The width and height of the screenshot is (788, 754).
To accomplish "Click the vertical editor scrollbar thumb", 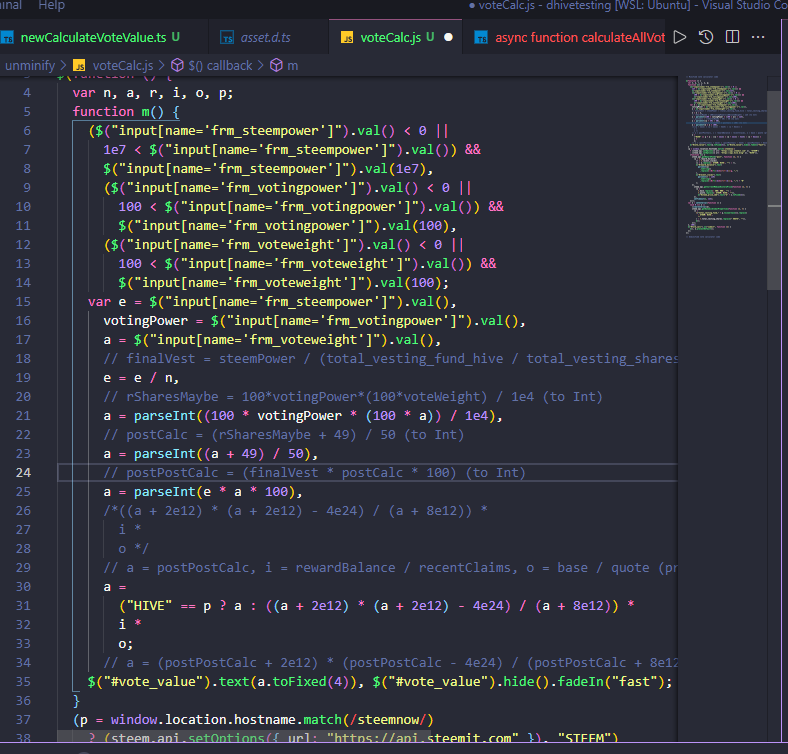I will (x=774, y=191).
